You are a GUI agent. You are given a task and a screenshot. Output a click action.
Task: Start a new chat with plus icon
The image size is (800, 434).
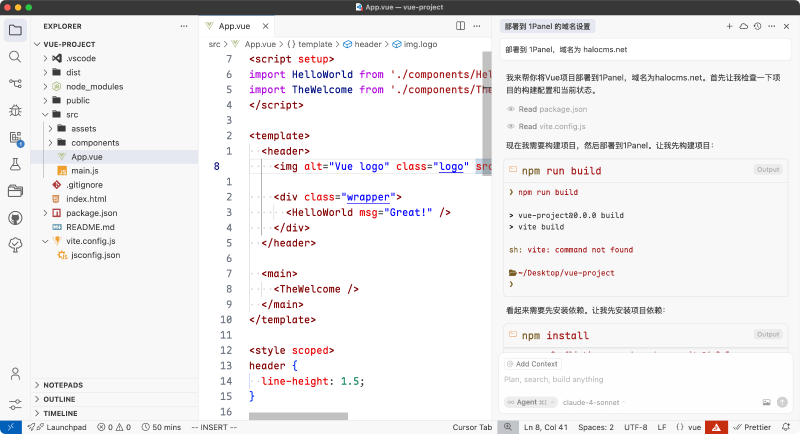pyautogui.click(x=729, y=25)
